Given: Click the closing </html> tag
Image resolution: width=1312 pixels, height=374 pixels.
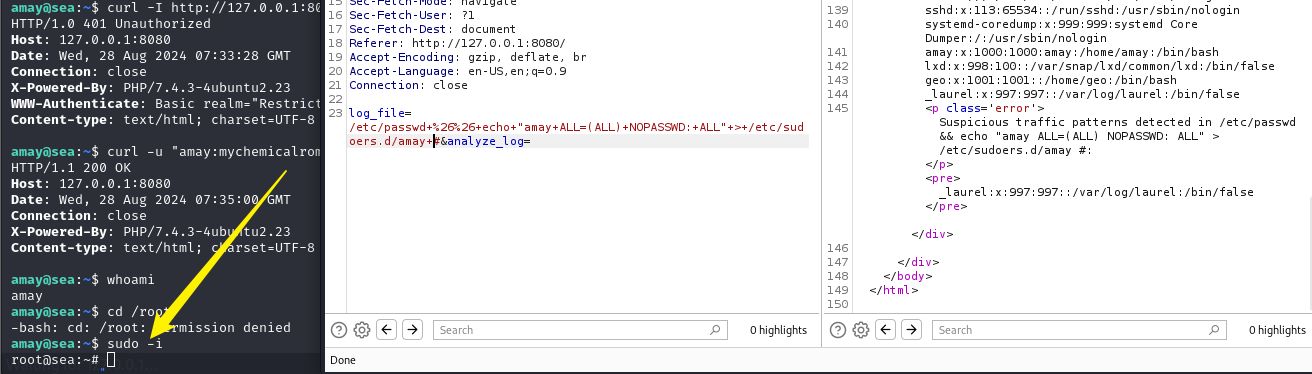Looking at the screenshot, I should (893, 290).
